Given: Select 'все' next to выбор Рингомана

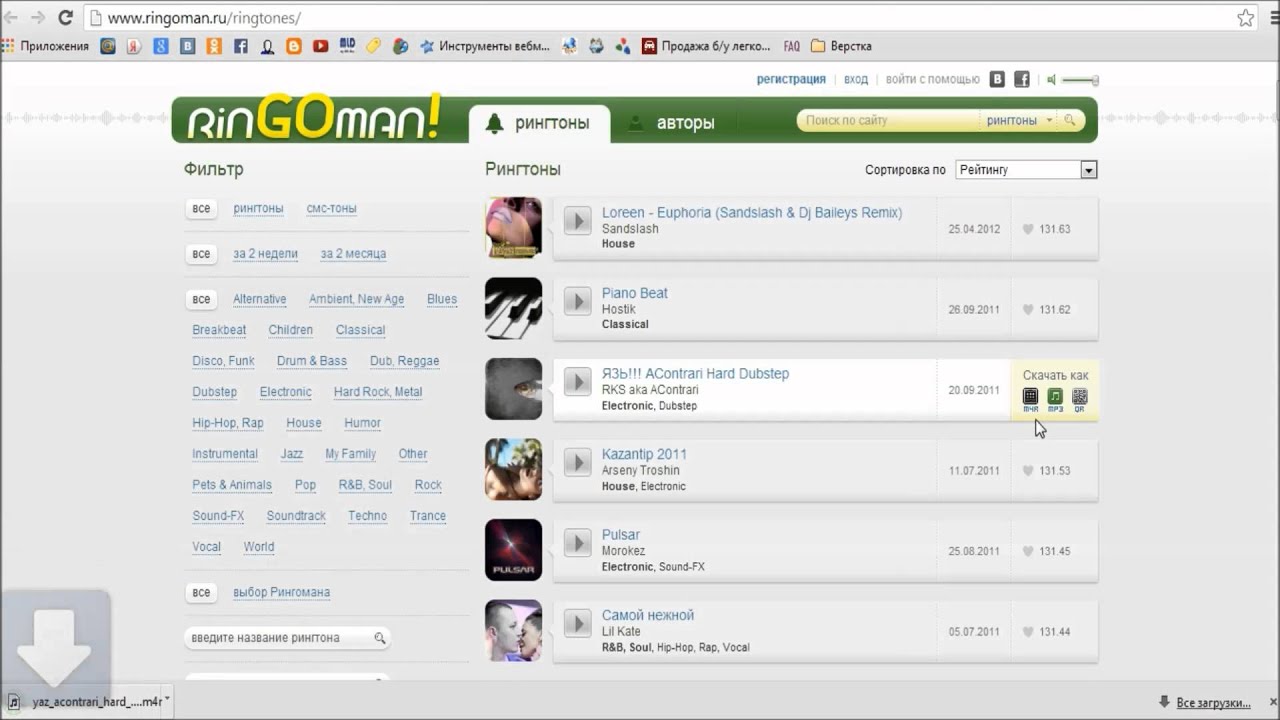Looking at the screenshot, I should pos(201,592).
